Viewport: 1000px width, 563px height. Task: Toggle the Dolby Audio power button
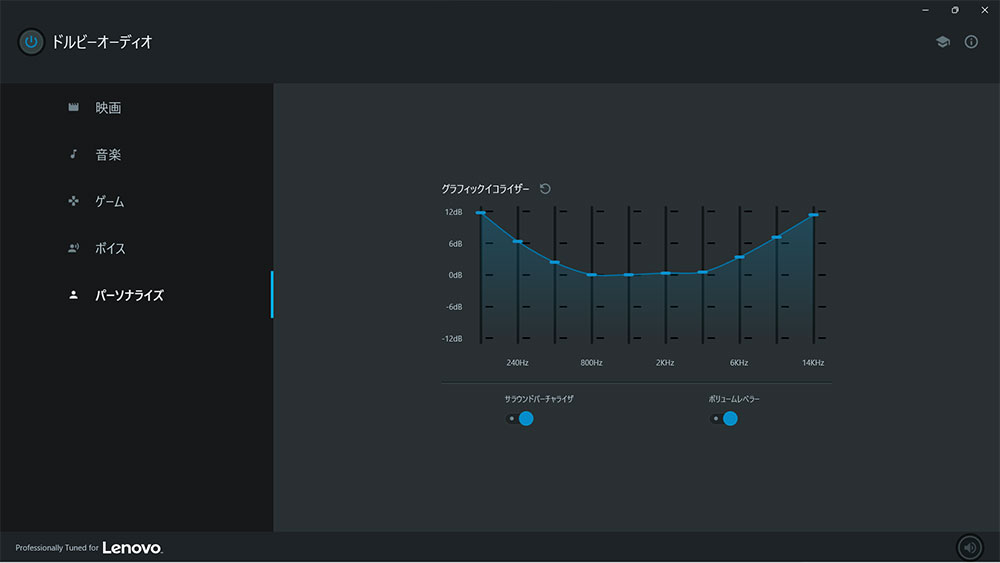point(31,42)
